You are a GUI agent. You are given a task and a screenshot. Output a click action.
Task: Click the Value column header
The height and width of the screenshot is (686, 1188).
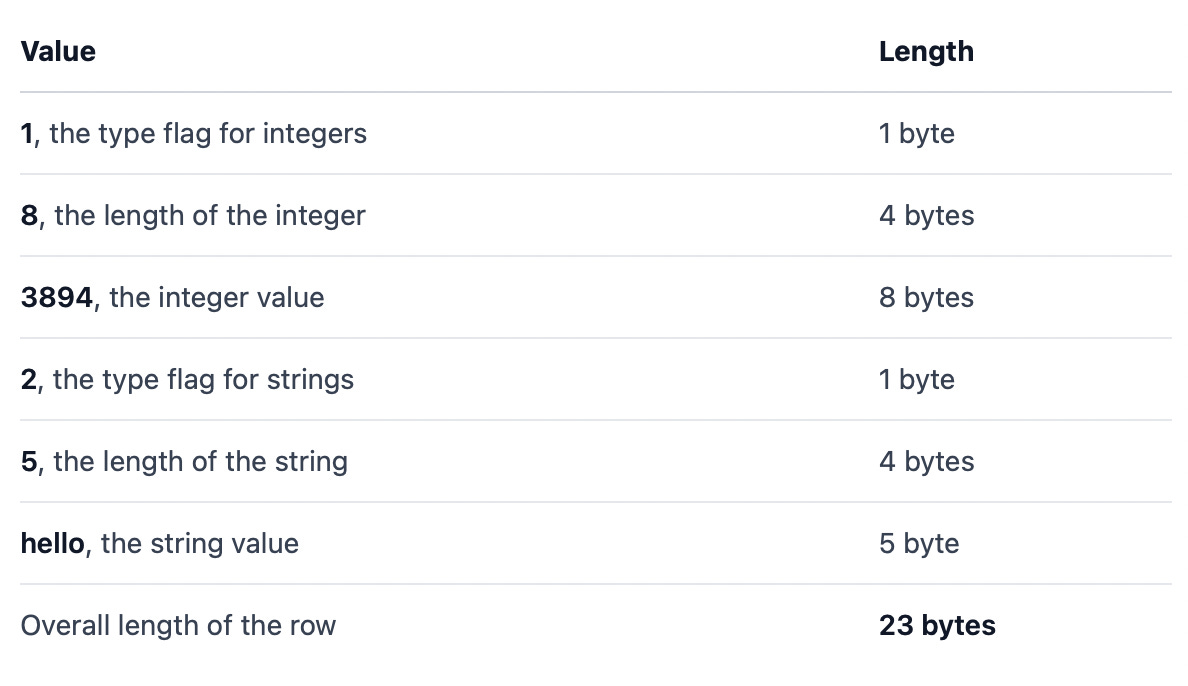[58, 52]
